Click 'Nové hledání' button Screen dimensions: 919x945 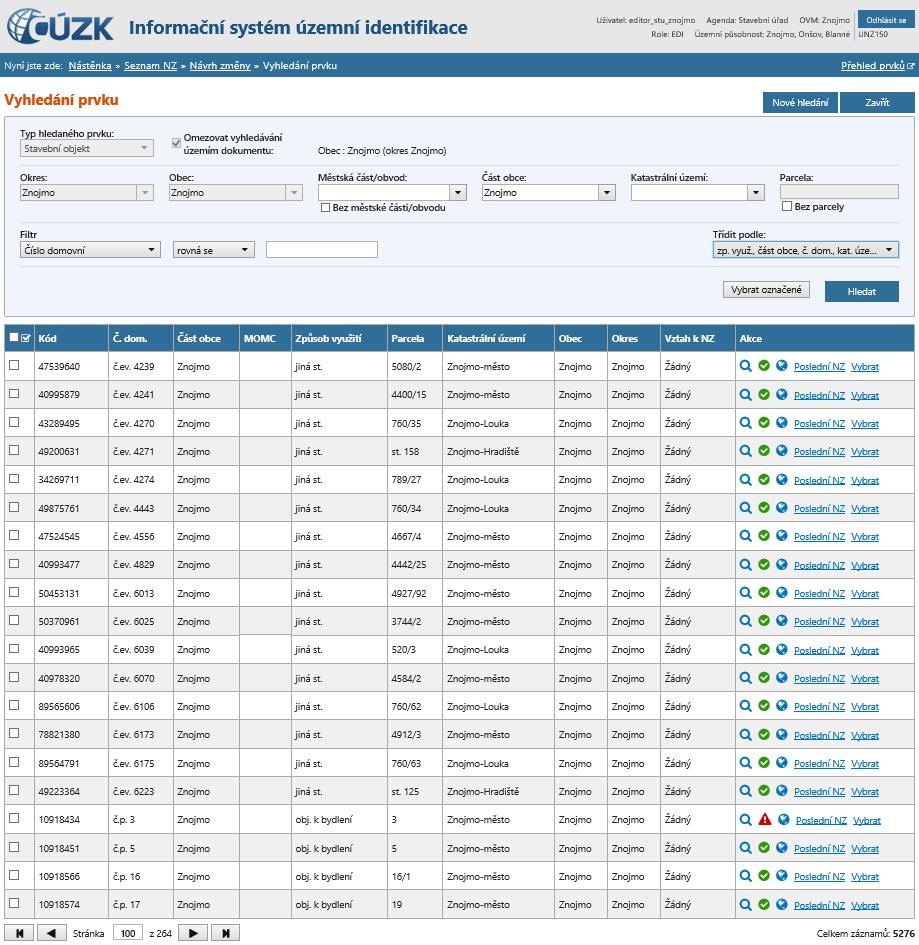[800, 102]
